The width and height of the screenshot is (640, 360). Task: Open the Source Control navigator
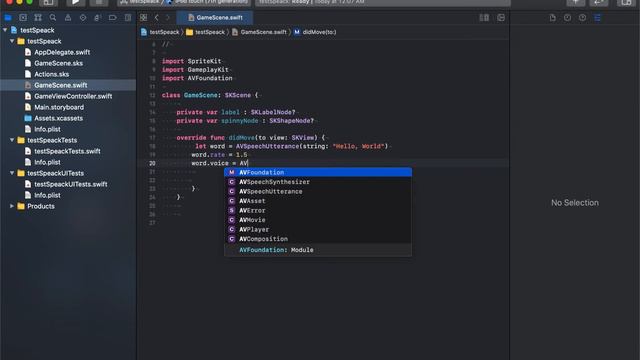click(23, 18)
